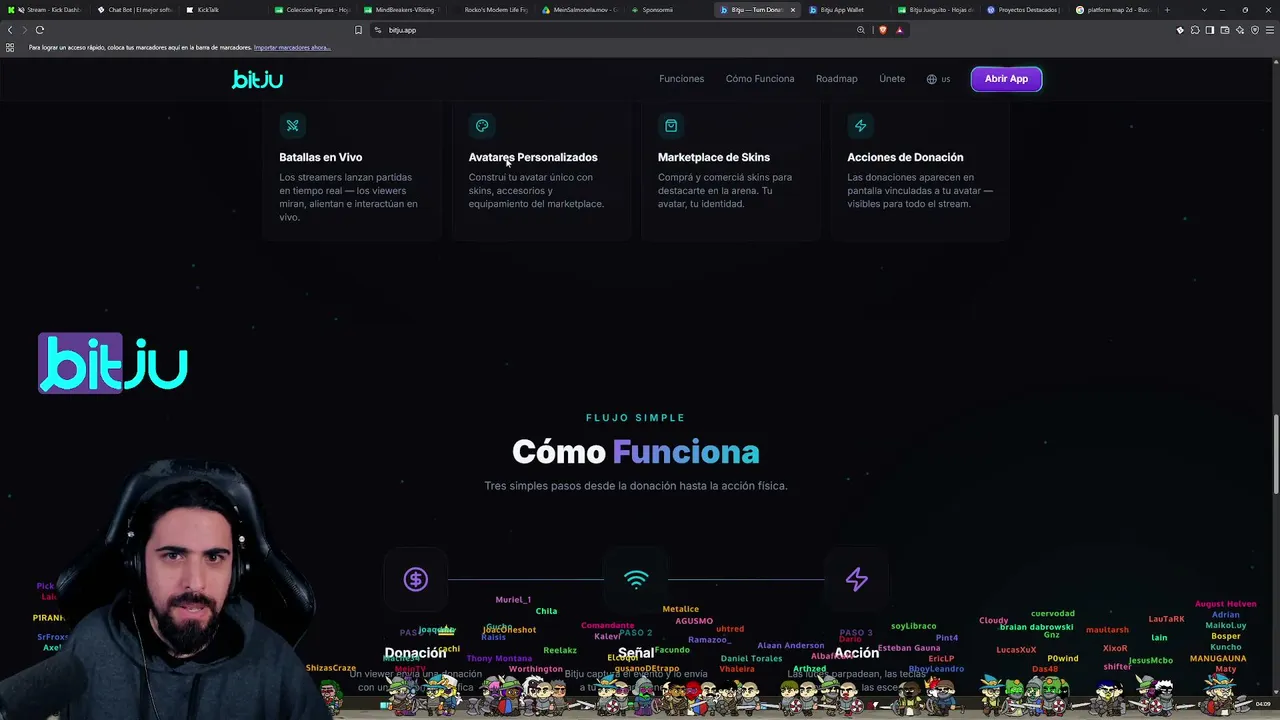Click the Abrir App button
The height and width of the screenshot is (720, 1280).
pos(1006,79)
